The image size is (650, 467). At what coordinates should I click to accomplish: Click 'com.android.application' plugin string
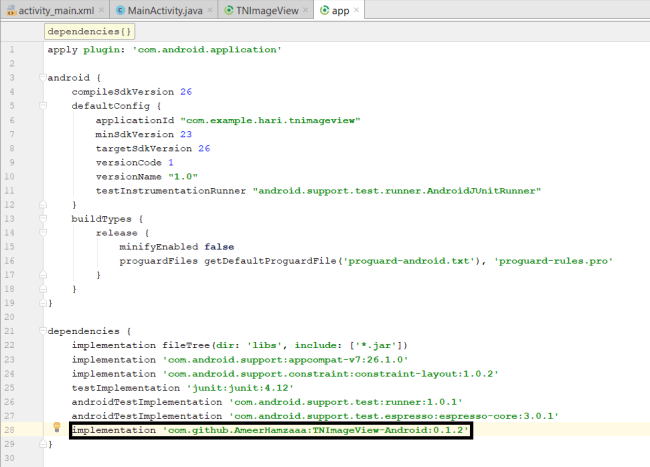207,50
